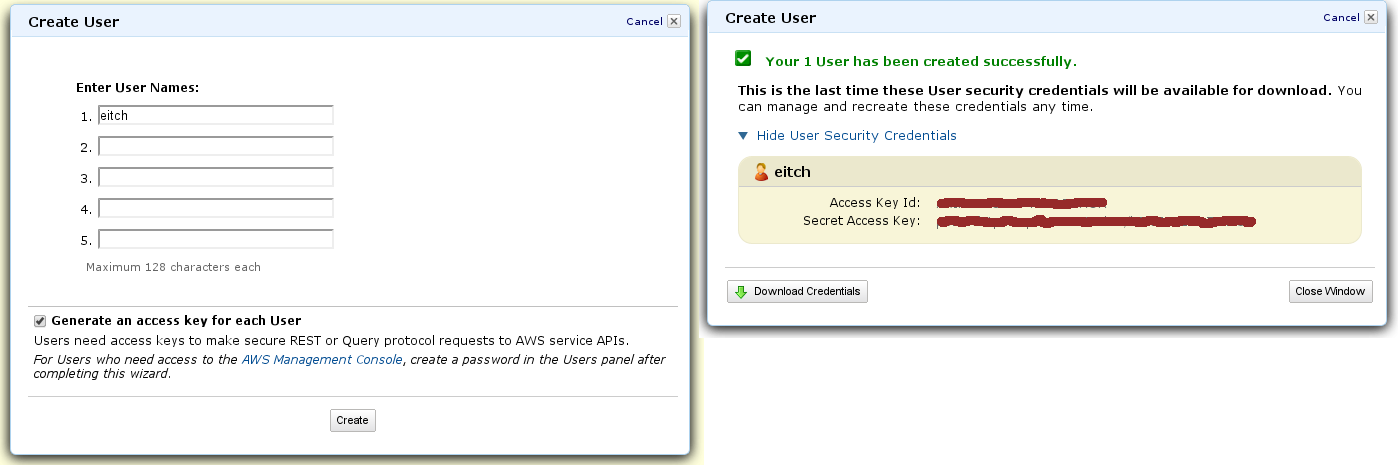Click the redacted Secret Access Key value
This screenshot has height=471, width=1398.
click(x=1096, y=221)
